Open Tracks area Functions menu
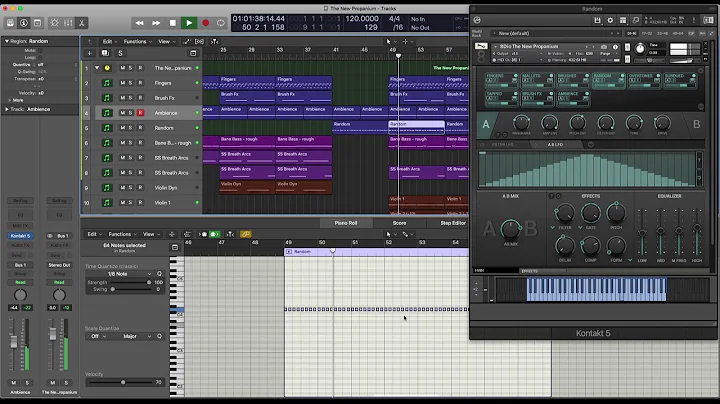Screen dimensions: 720x404 click(x=137, y=41)
